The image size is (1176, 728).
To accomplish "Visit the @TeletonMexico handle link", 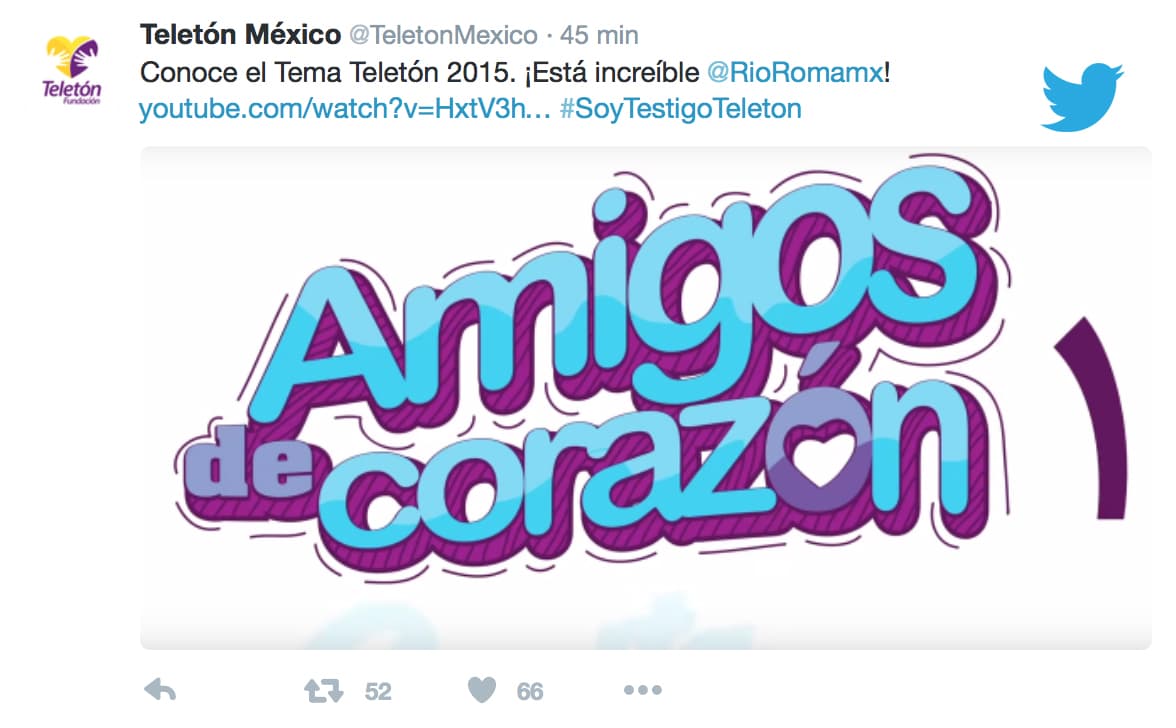I will pyautogui.click(x=443, y=35).
